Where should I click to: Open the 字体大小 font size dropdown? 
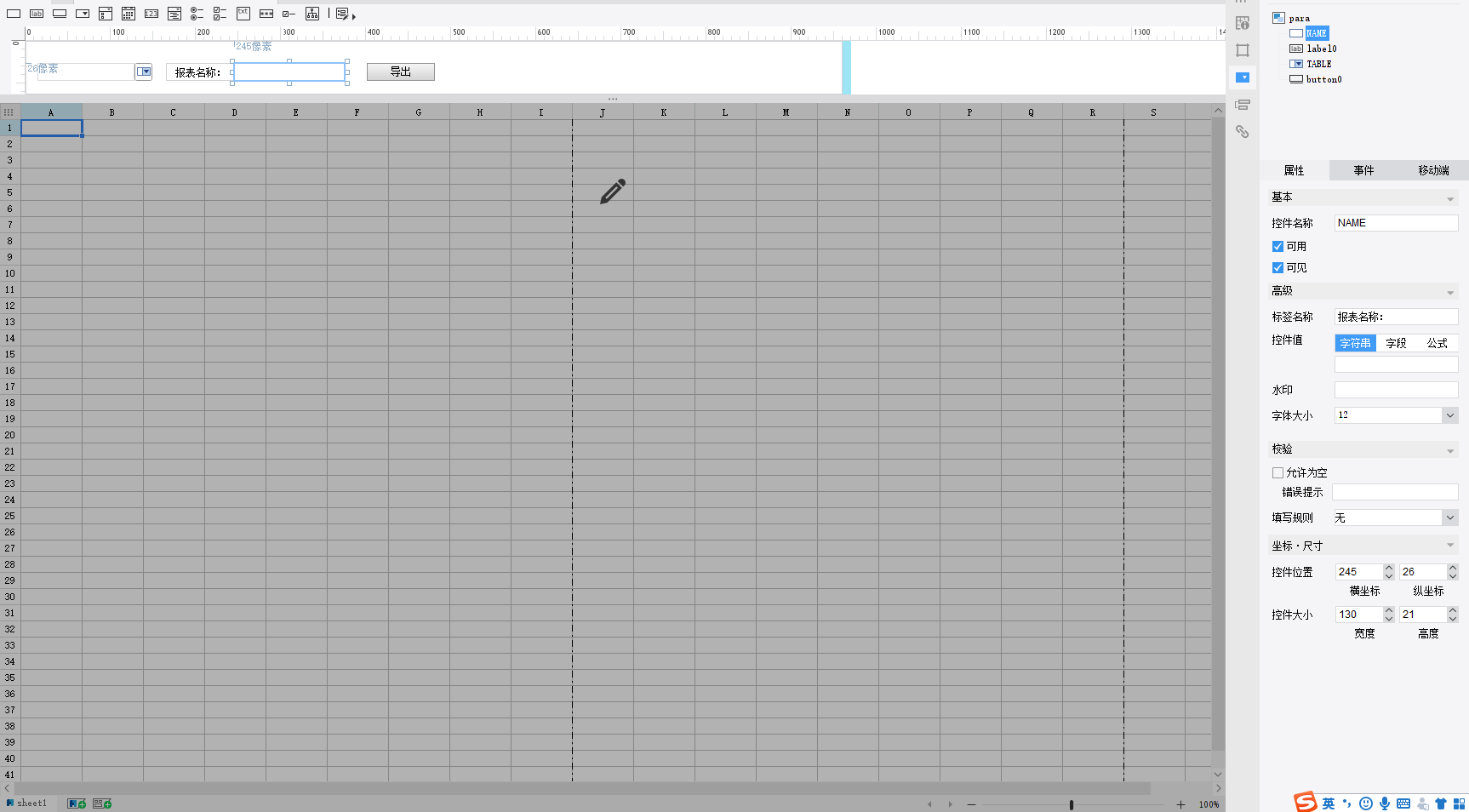pos(1450,415)
